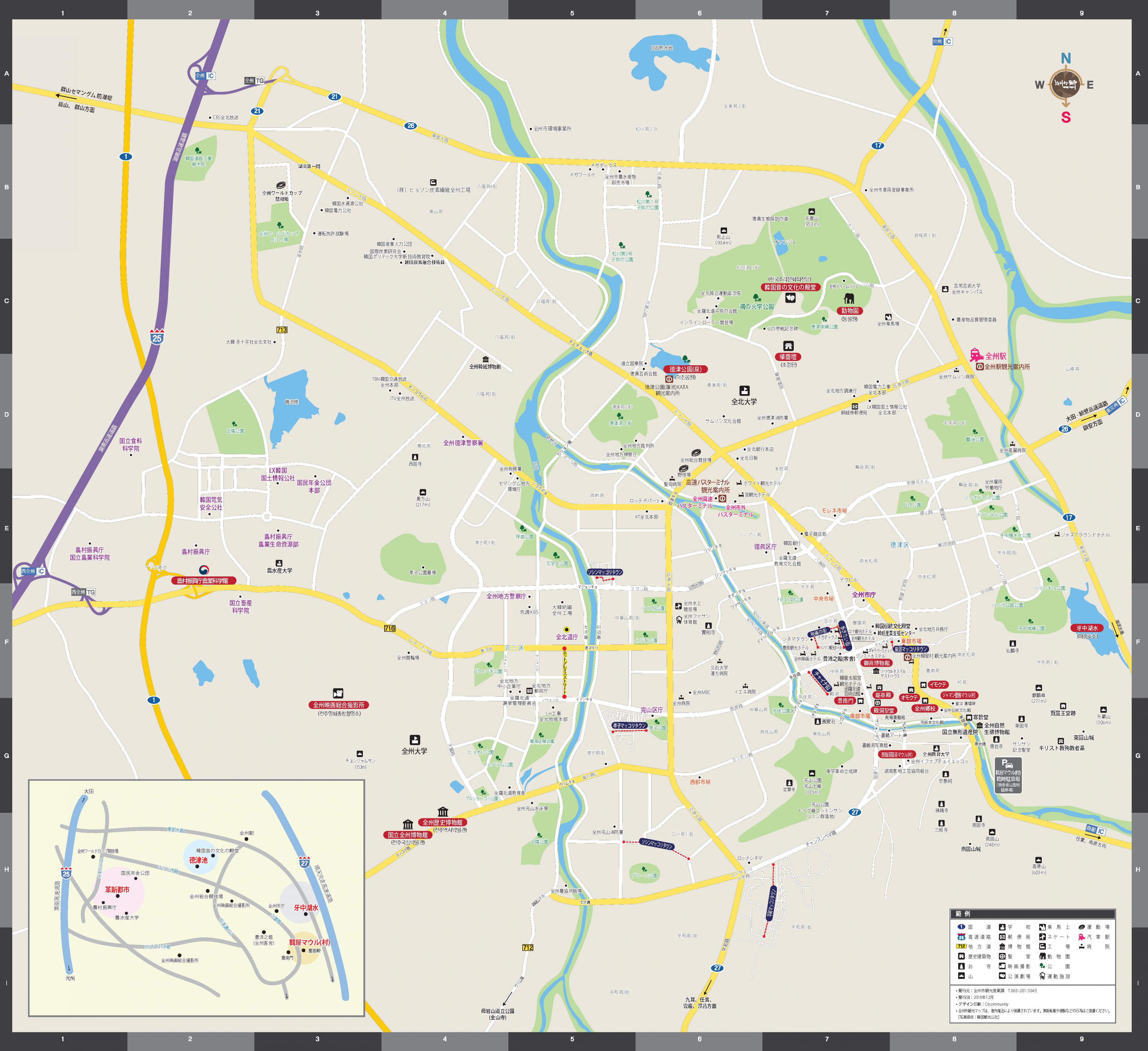Click the red 徳津公園(泉) label
Viewport: 1148px width, 1051px height.
tap(686, 369)
